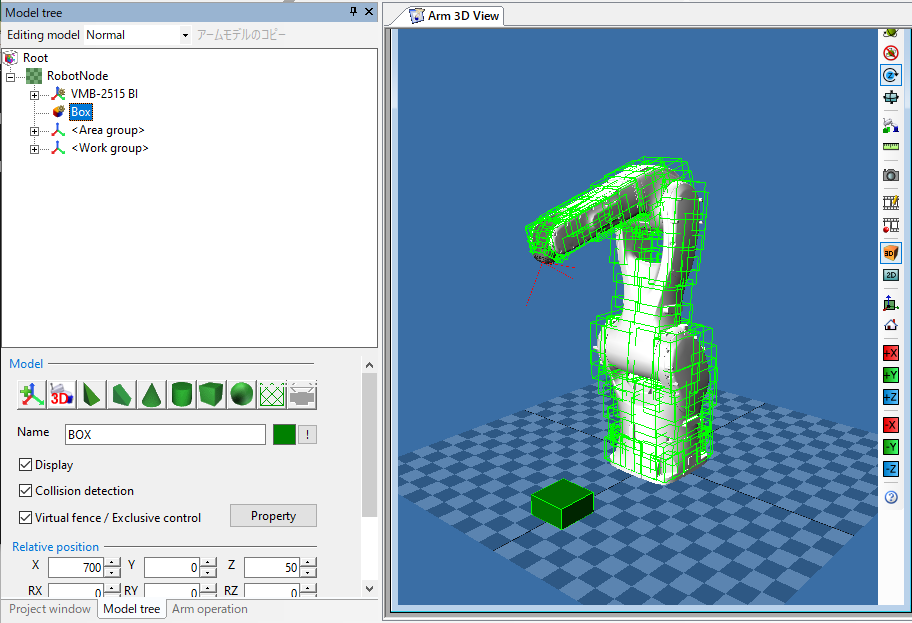912x623 pixels.
Task: Uncheck the Display checkbox
Action: [26, 465]
